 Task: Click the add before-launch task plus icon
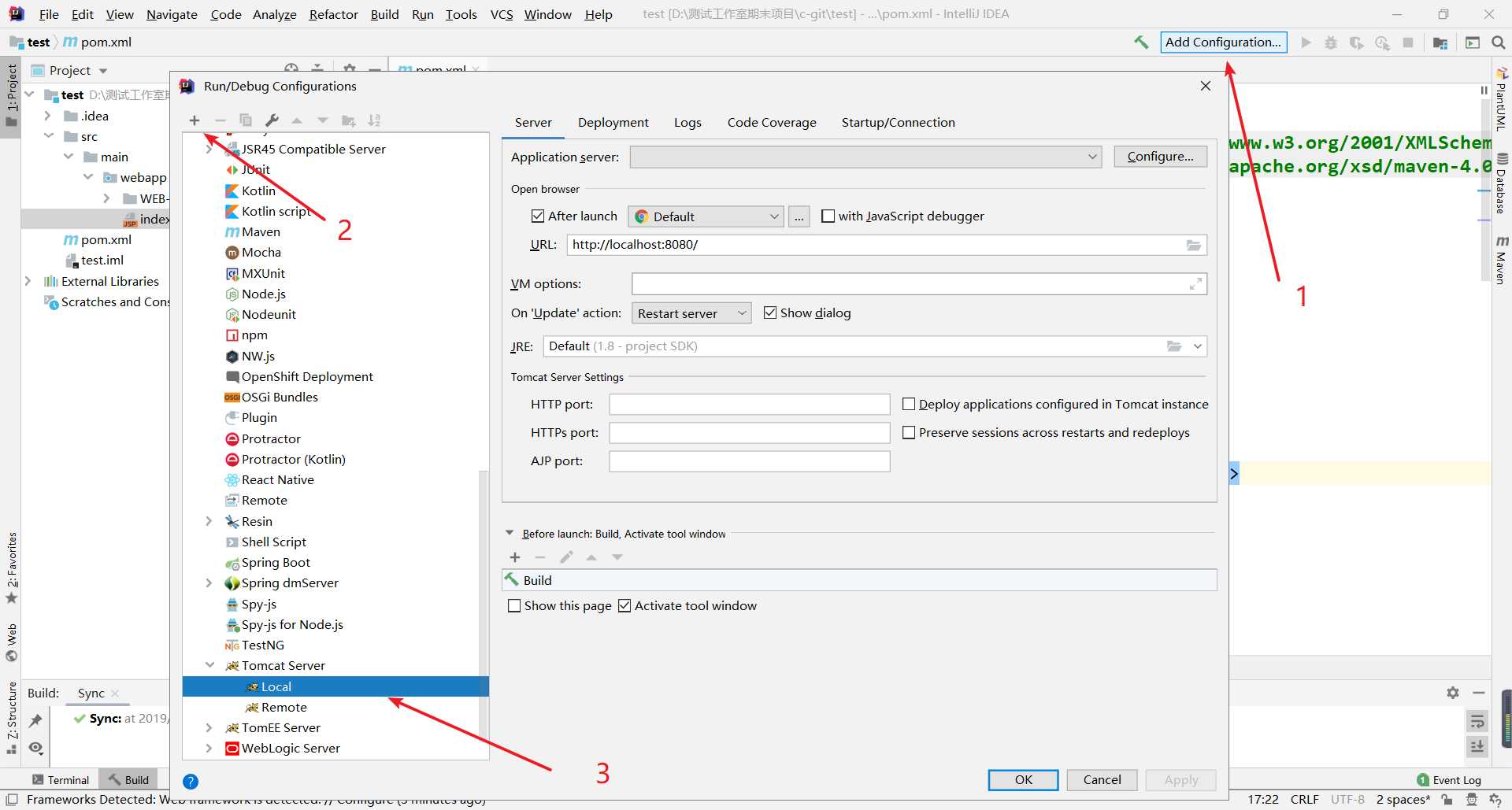[515, 557]
